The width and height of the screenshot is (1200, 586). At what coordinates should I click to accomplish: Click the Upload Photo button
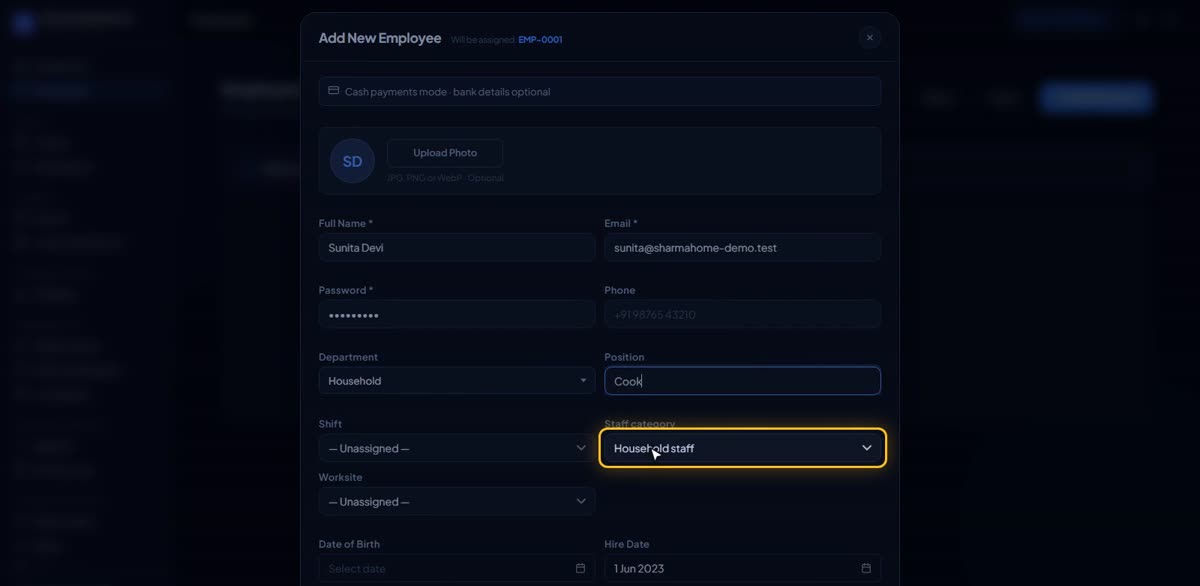[445, 153]
